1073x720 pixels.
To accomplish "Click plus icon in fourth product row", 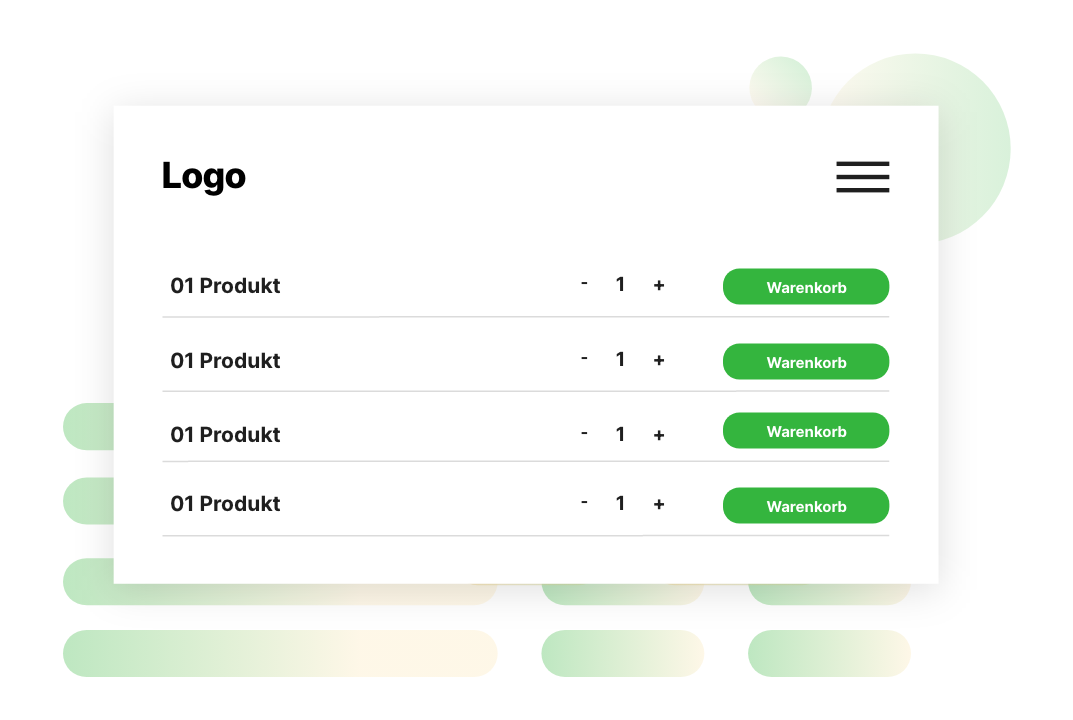I will coord(658,505).
